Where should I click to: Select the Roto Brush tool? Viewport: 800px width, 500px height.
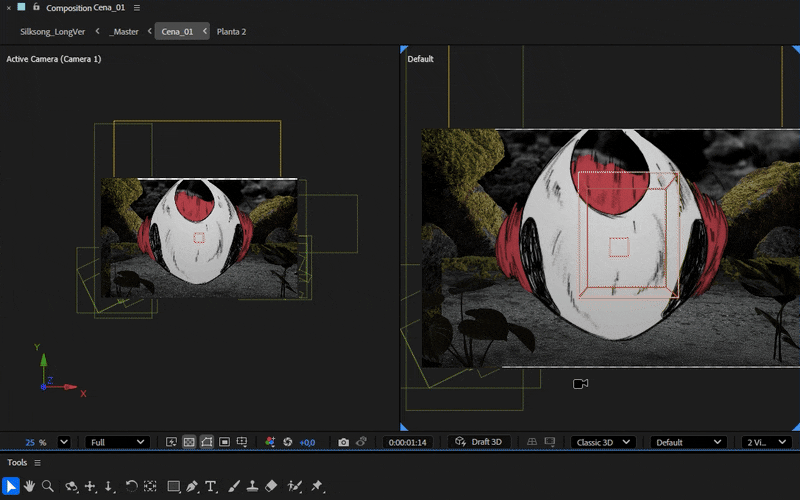click(x=294, y=486)
